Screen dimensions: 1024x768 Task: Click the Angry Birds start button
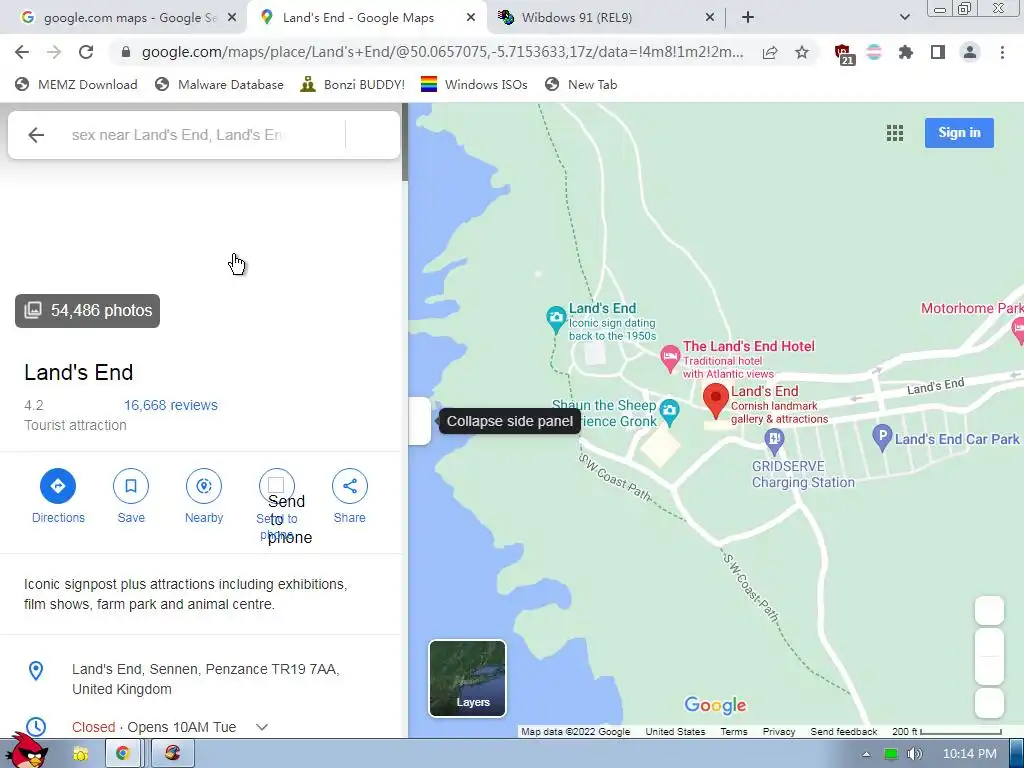(x=28, y=751)
